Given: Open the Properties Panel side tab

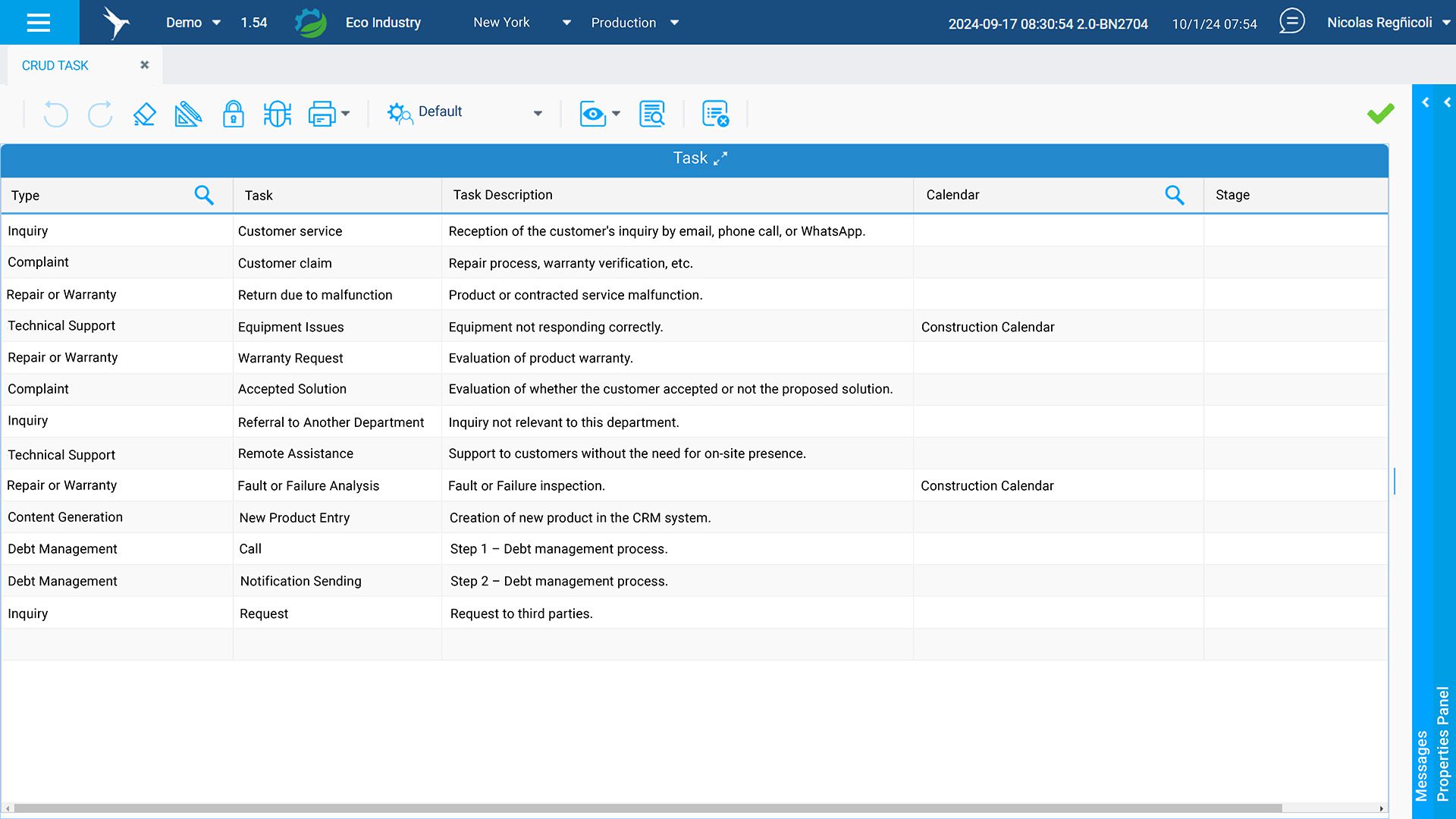Looking at the screenshot, I should (1443, 743).
